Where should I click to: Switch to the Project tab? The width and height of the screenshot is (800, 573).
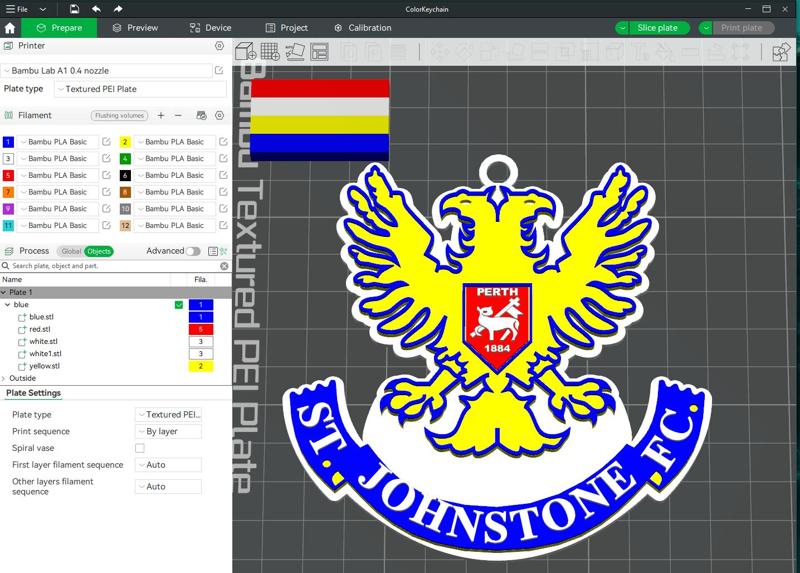tap(286, 28)
